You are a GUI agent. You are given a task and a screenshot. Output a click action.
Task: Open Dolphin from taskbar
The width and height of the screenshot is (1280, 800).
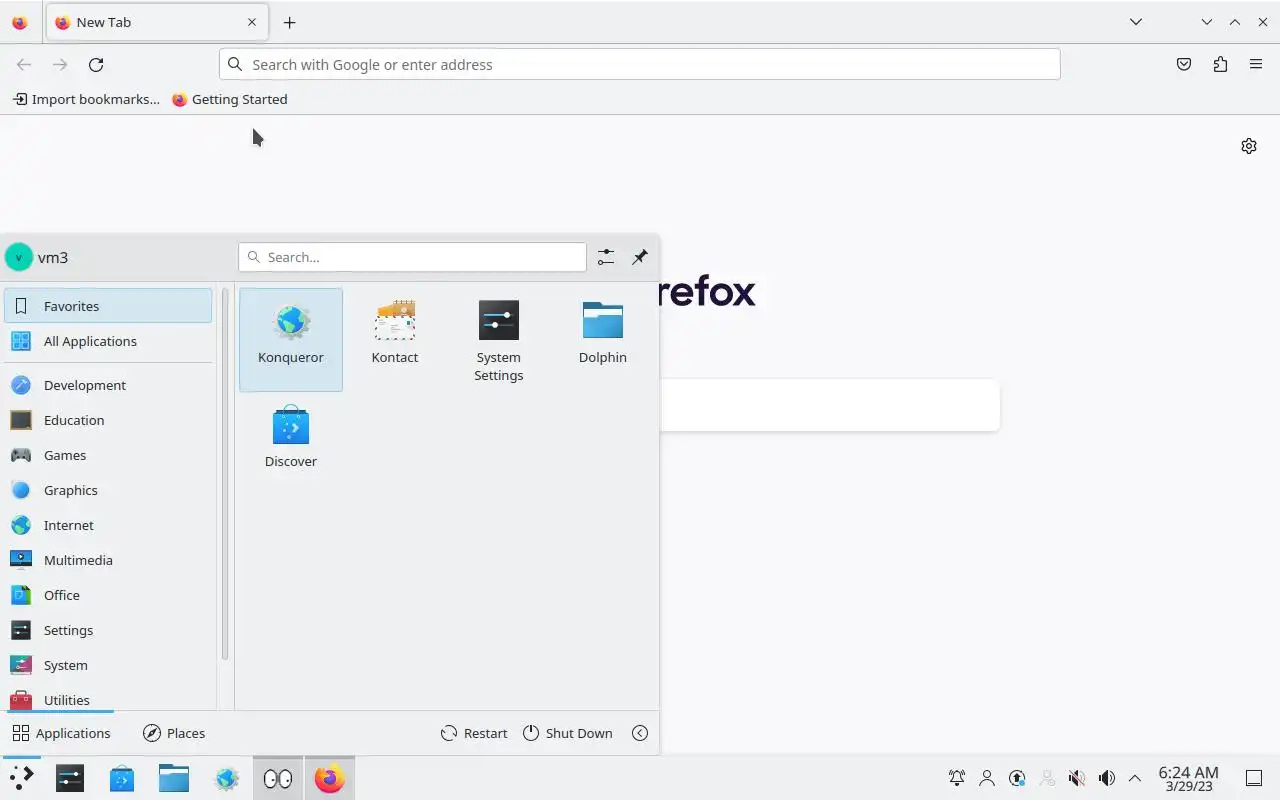(174, 778)
